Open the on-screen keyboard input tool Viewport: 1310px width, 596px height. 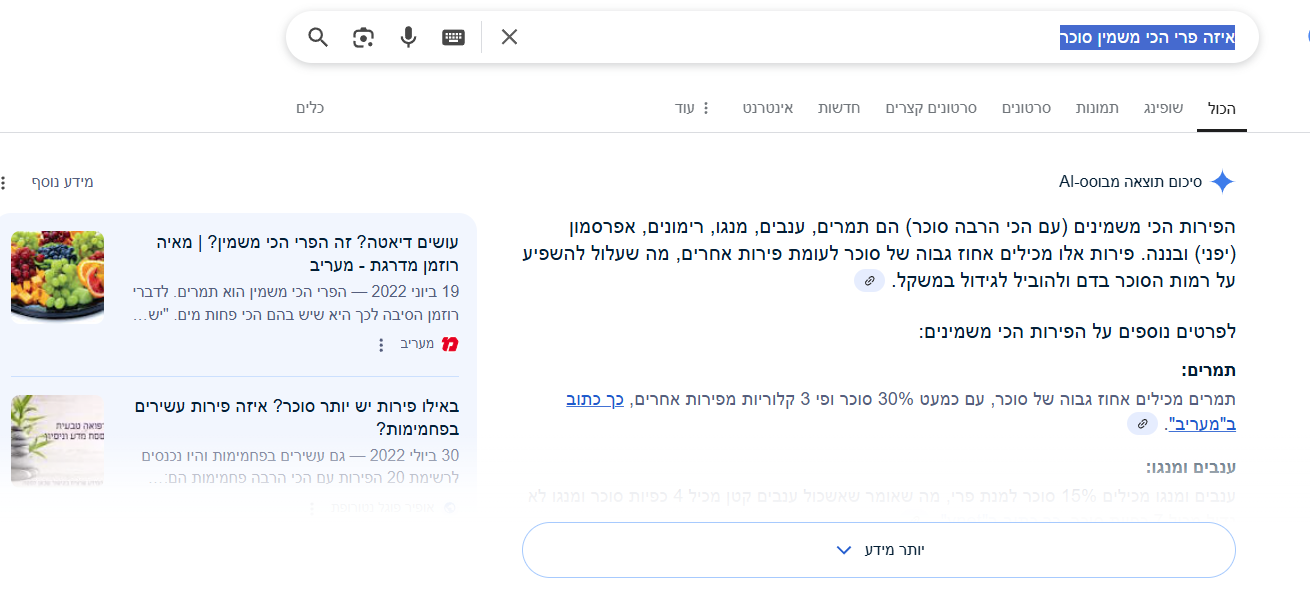click(x=454, y=38)
